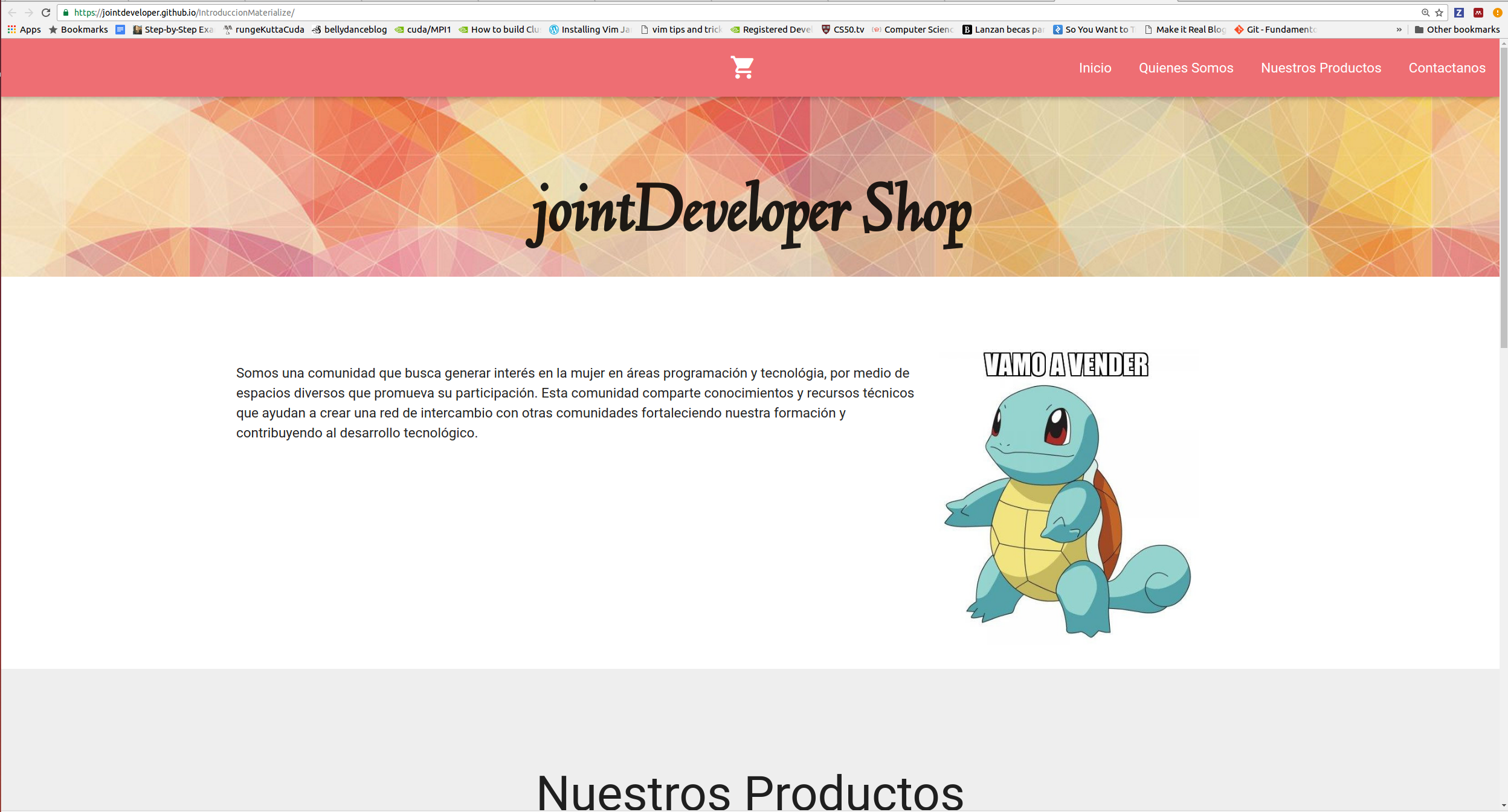Click the Contactanos nav link
Screen dimensions: 1508x812
pos(1446,68)
